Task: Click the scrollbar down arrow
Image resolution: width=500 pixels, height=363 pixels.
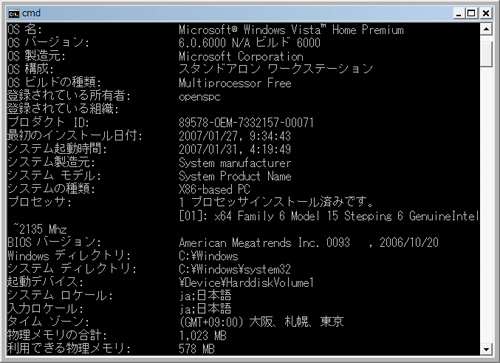Action: click(x=486, y=349)
